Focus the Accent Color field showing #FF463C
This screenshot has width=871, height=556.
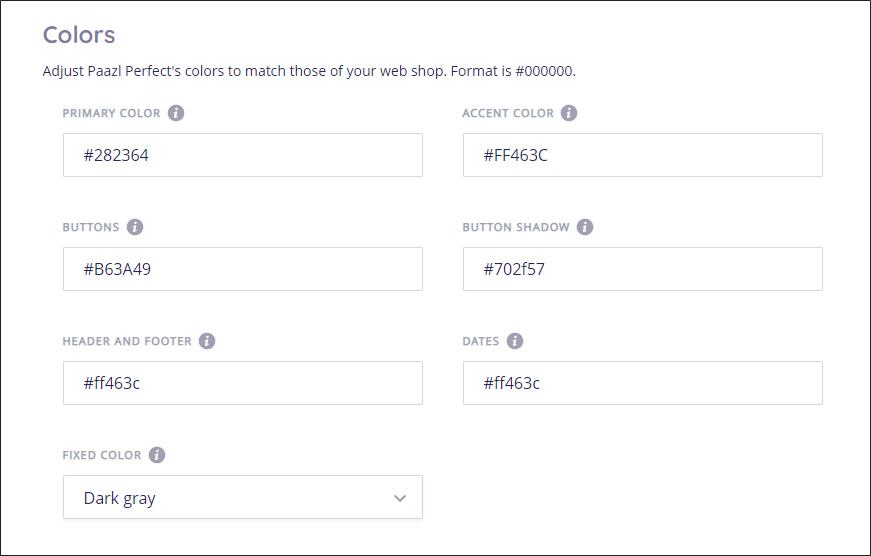(x=643, y=155)
